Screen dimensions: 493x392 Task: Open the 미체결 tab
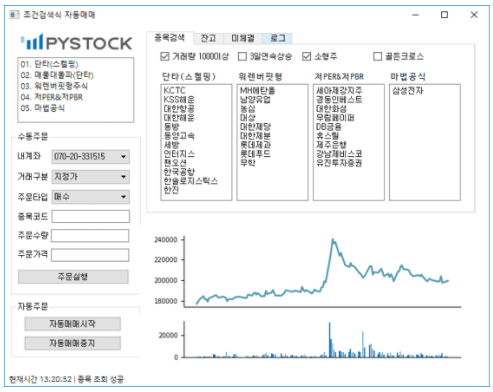coord(243,38)
